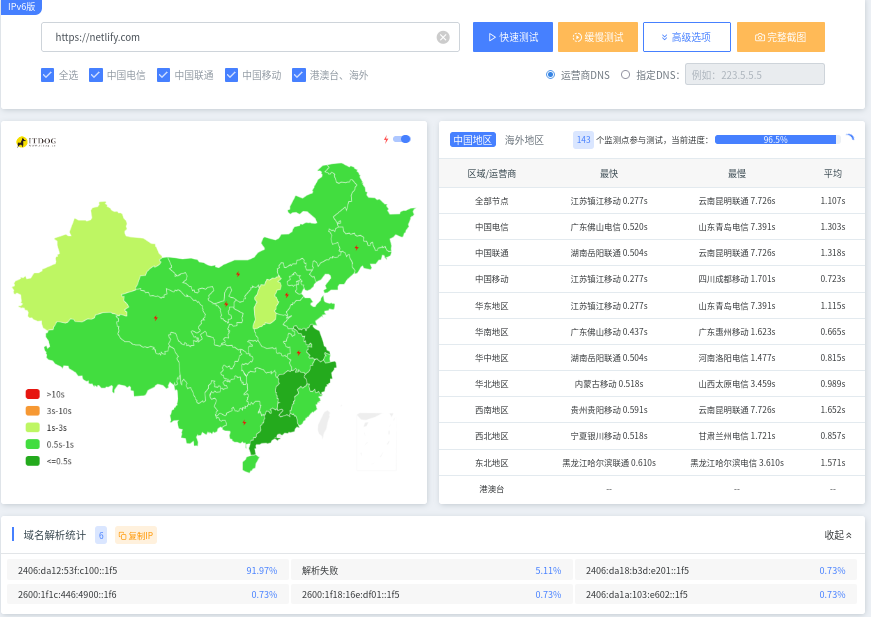Image resolution: width=871 pixels, height=617 pixels.
Task: Click the red lightning bolt icon above map
Action: pyautogui.click(x=386, y=139)
